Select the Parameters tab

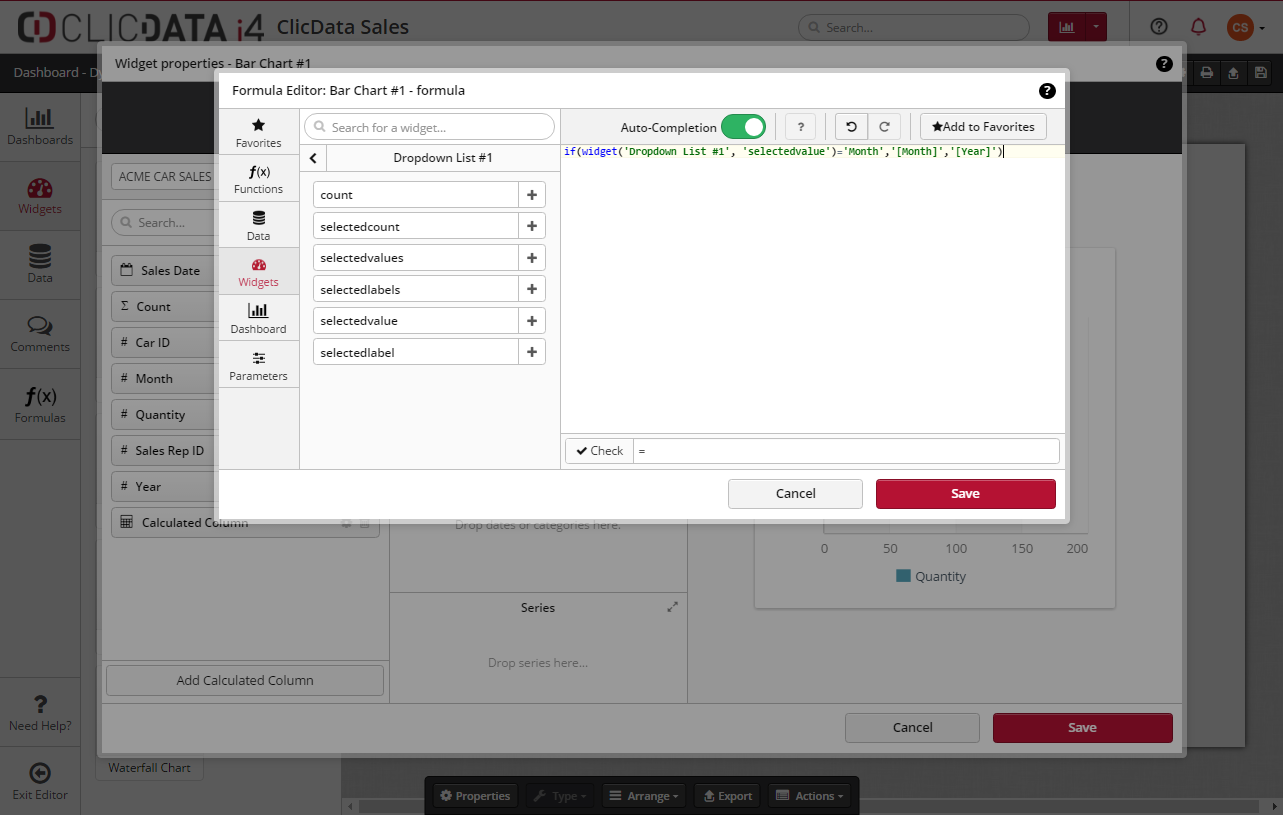pyautogui.click(x=259, y=365)
